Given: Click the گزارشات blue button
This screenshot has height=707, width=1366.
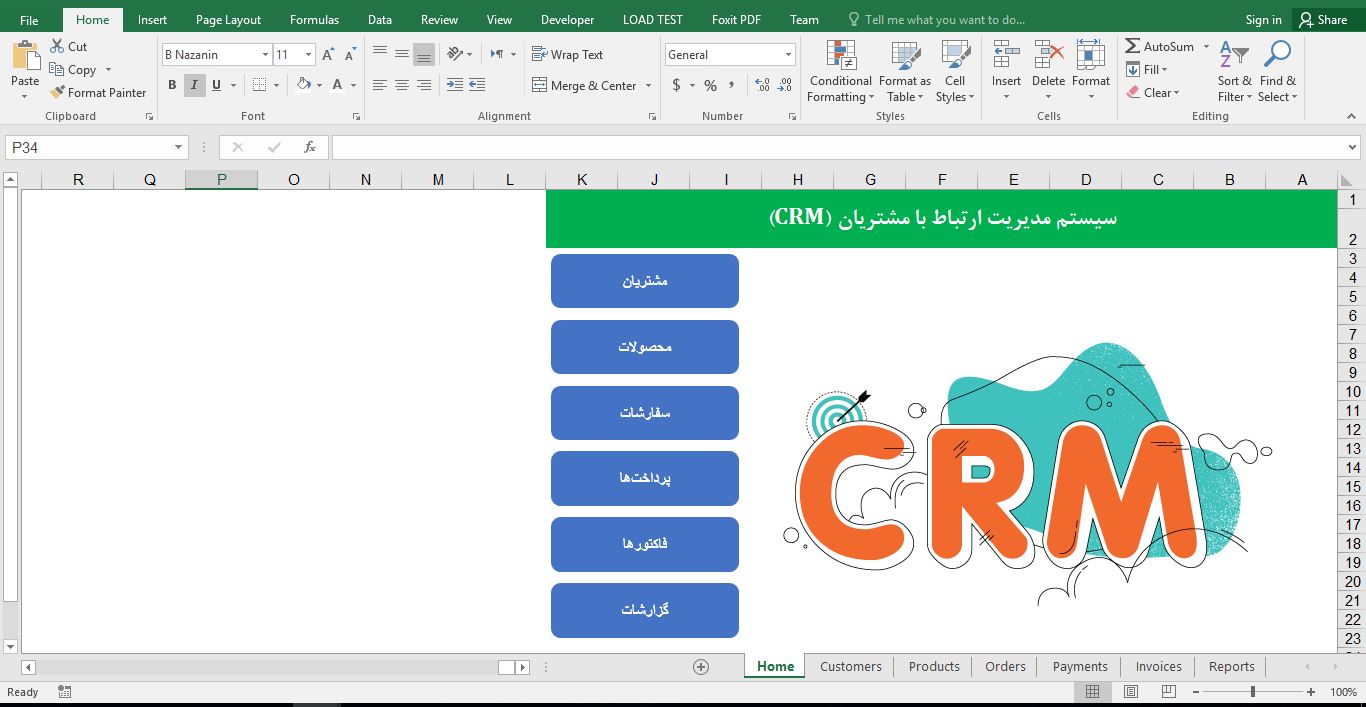Looking at the screenshot, I should (x=645, y=610).
